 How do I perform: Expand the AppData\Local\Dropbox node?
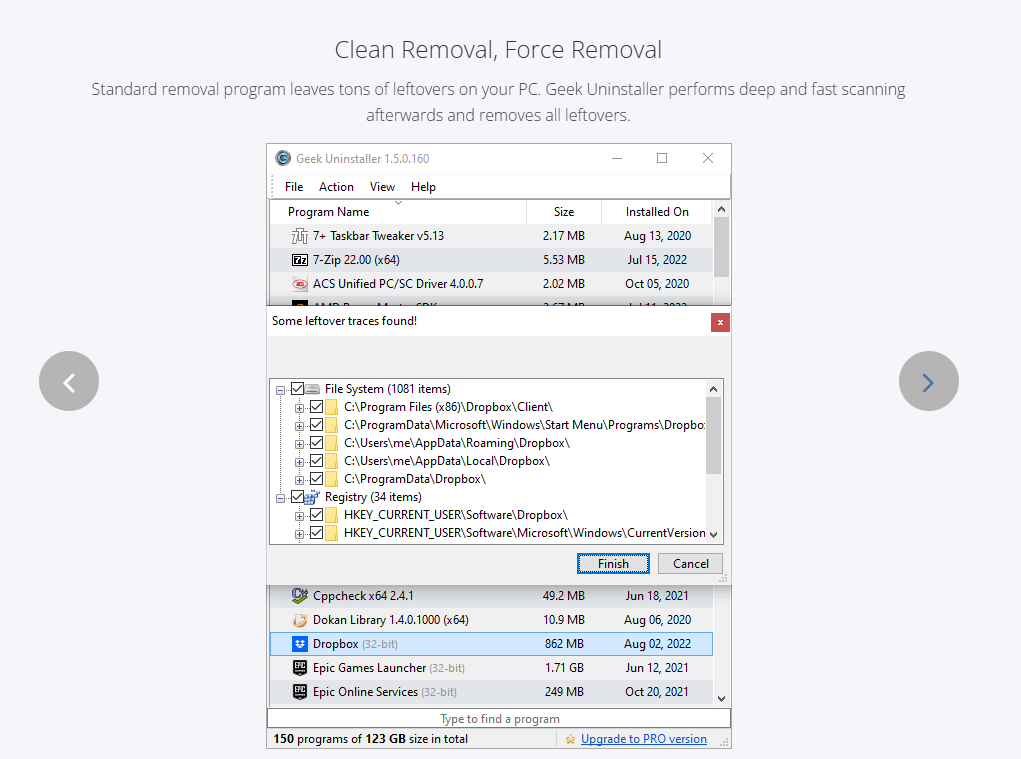[300, 462]
